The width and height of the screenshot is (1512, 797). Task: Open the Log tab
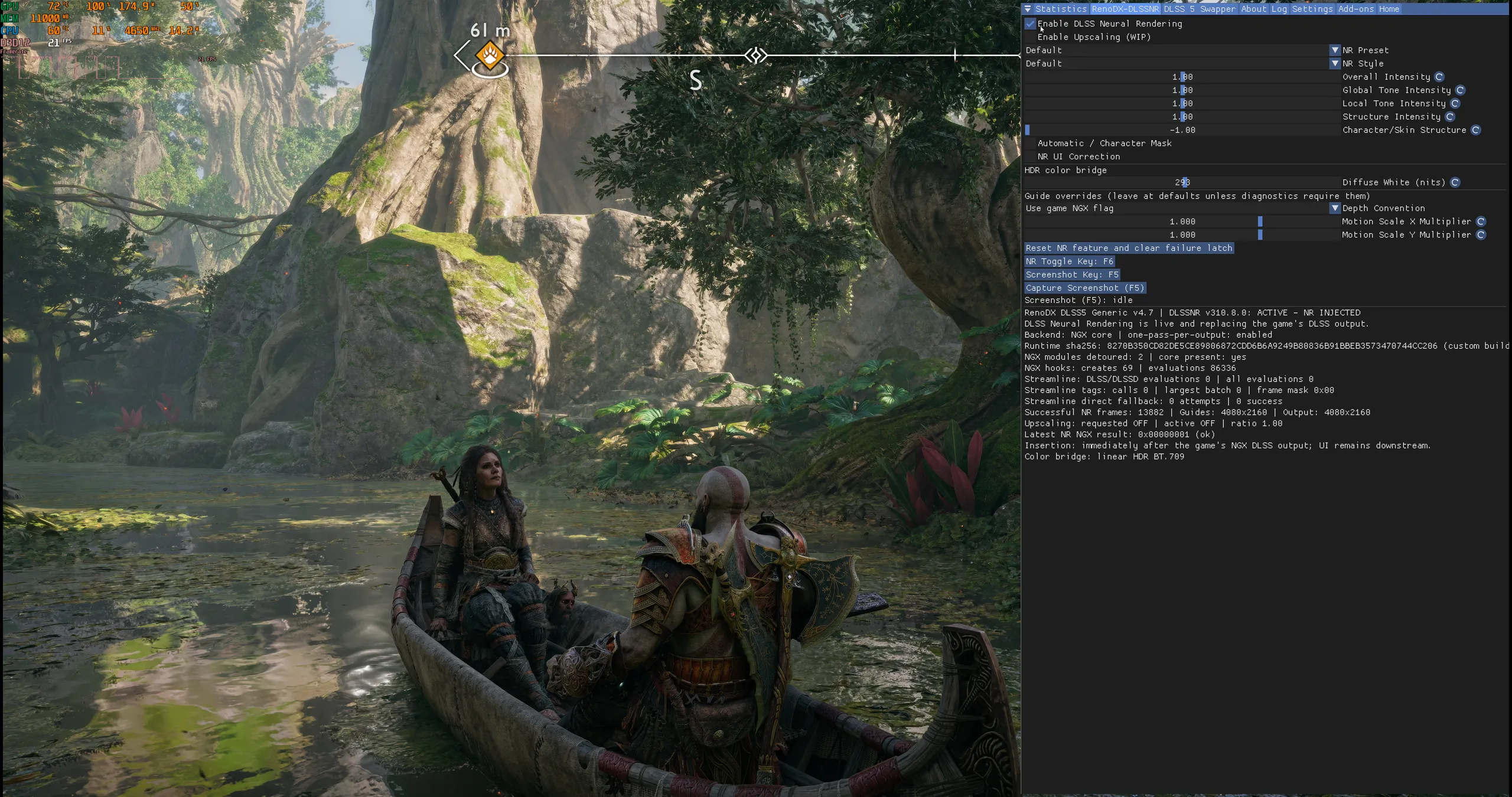(1279, 9)
